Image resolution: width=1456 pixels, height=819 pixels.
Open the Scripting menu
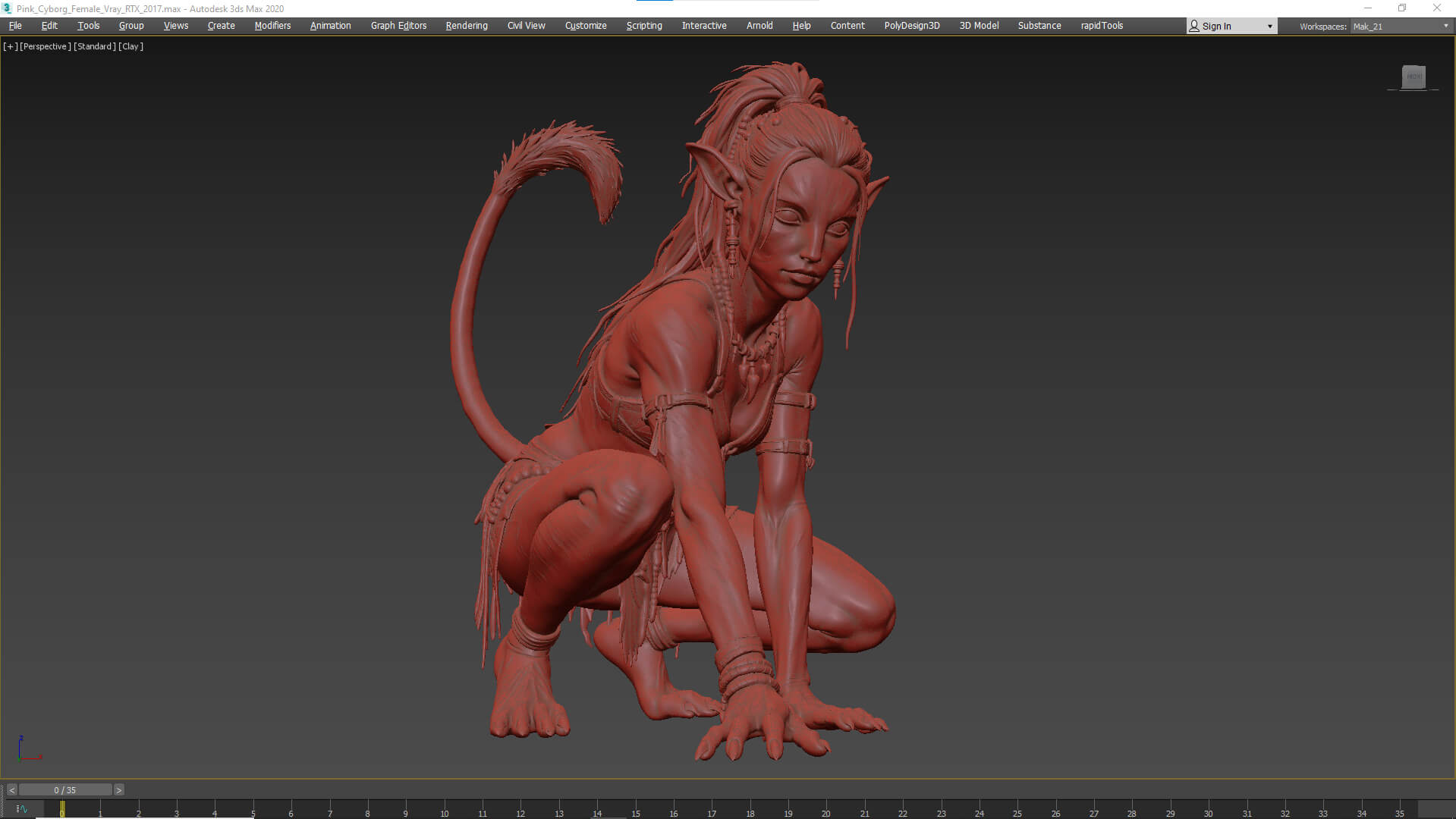tap(644, 26)
